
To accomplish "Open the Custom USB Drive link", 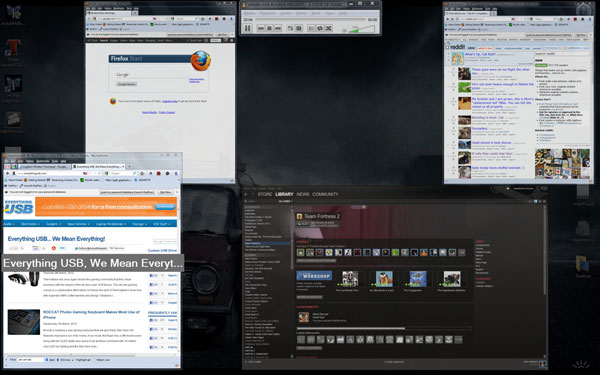I will (x=162, y=251).
